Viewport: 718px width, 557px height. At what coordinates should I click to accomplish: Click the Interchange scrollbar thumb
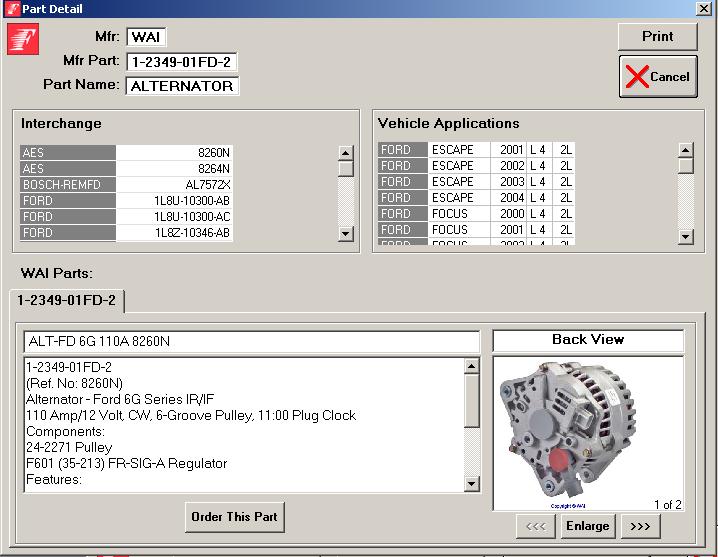346,169
